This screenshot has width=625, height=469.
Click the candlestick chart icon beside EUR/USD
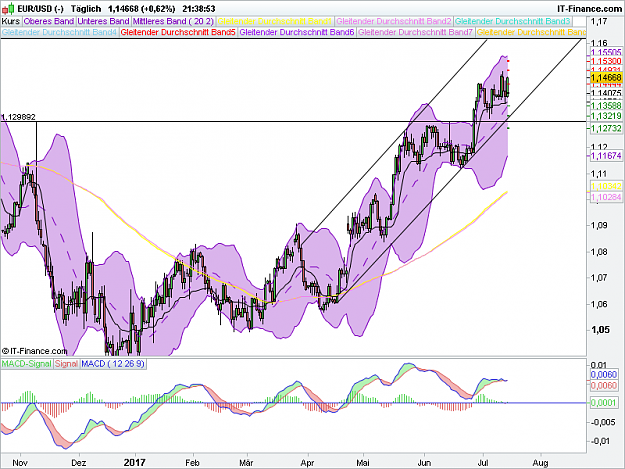click(x=9, y=8)
